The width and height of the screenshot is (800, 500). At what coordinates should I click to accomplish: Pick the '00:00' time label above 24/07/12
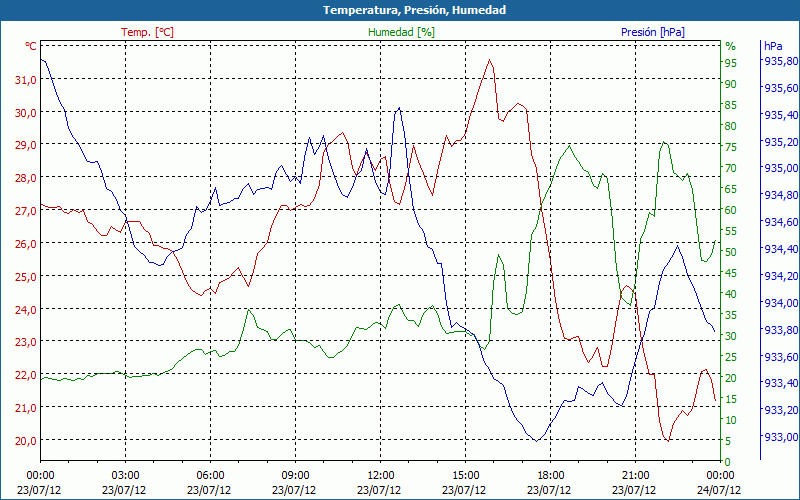[x=720, y=476]
